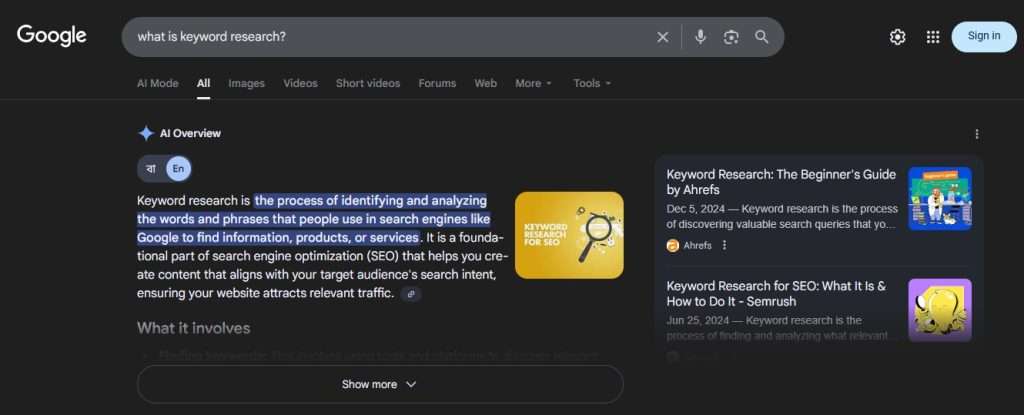Open the Short videos tab
1024x415 pixels.
(x=368, y=83)
